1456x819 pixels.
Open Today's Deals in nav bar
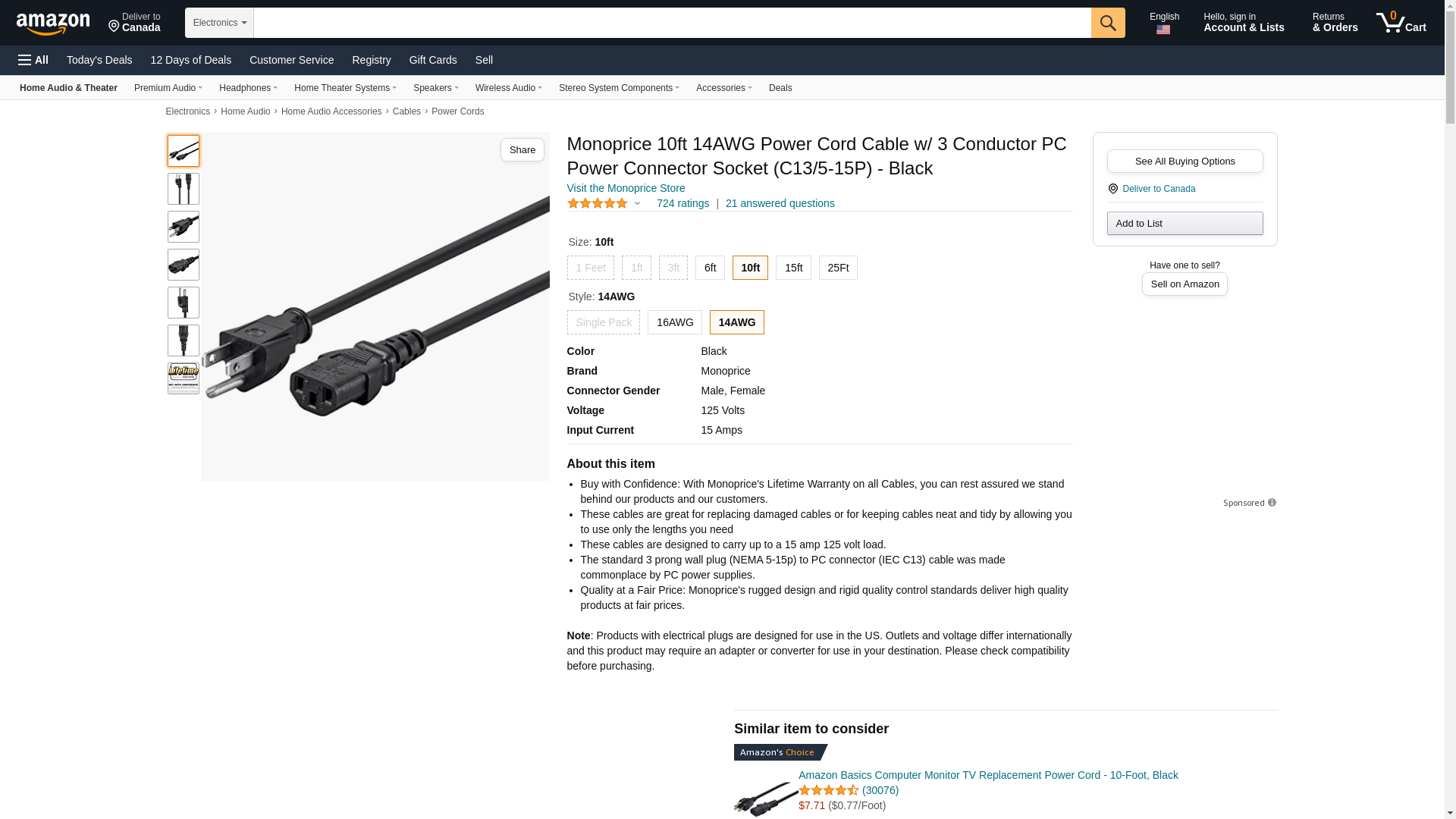click(99, 60)
